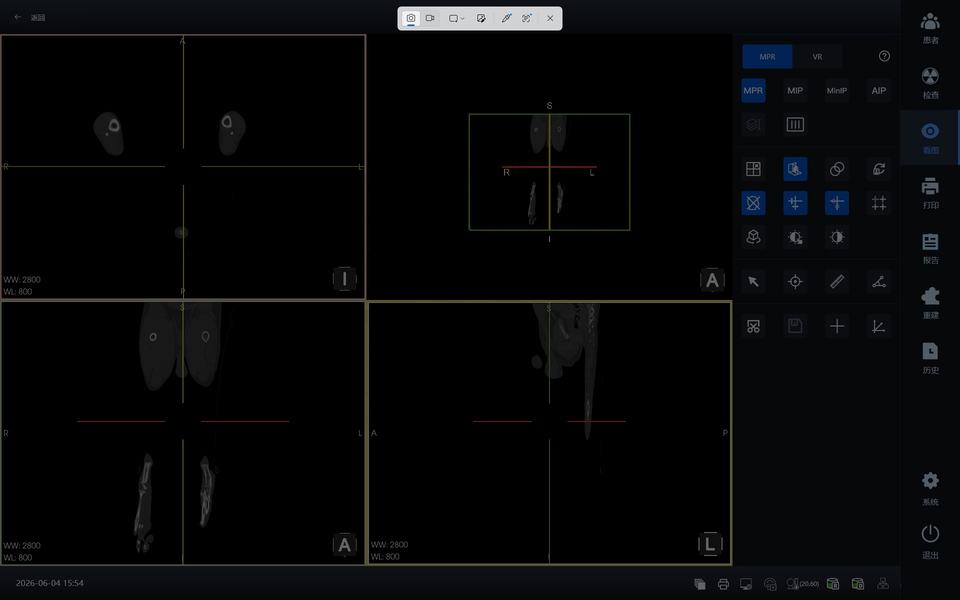Select AIP rendering mode
960x600 pixels.
click(x=879, y=91)
